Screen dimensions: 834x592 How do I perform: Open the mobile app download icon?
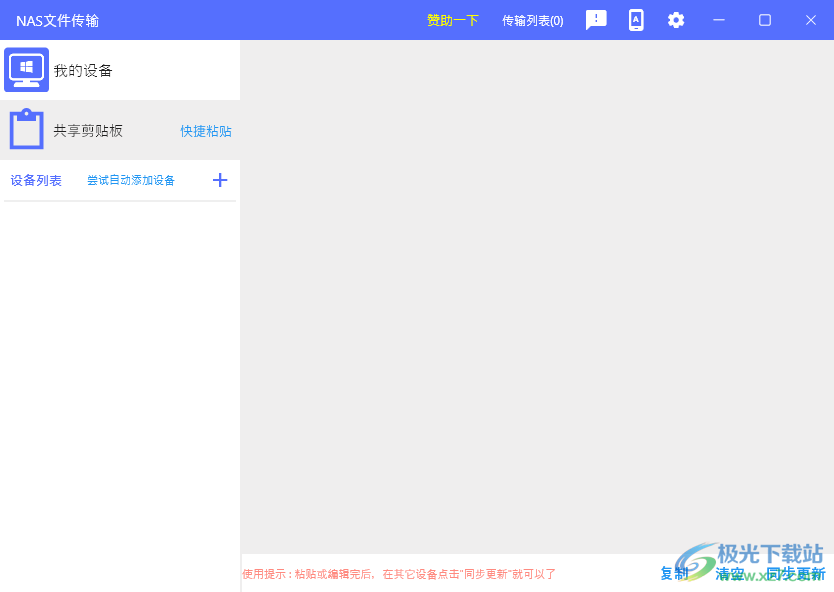click(636, 20)
